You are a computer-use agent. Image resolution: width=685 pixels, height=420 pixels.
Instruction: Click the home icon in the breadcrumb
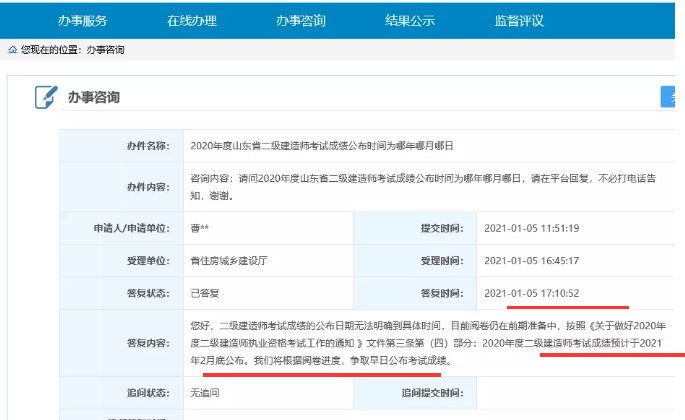click(11, 49)
